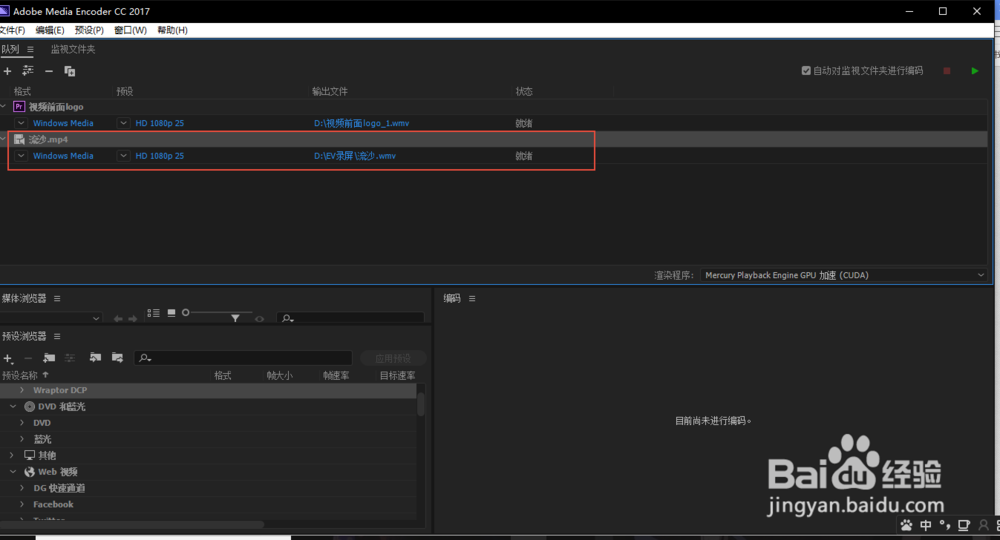Switch to the 监视文件夹 tab
Image resolution: width=1000 pixels, height=540 pixels.
(x=73, y=49)
